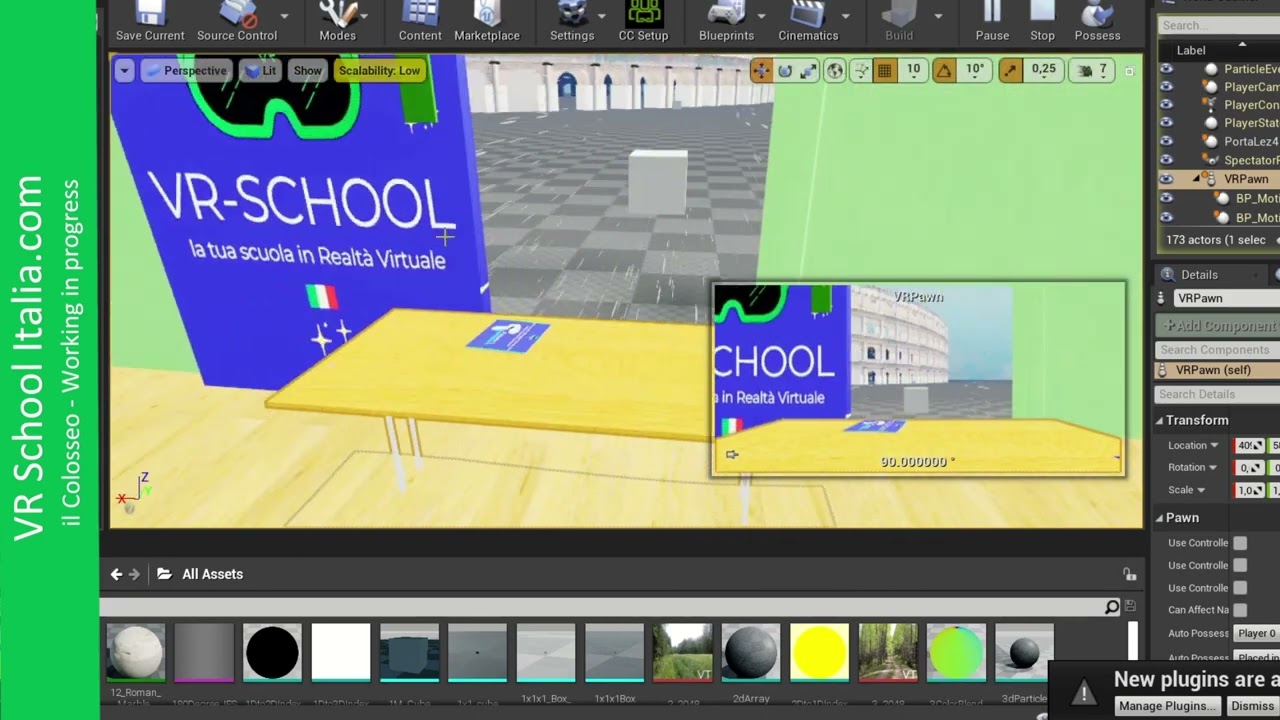Open the Lit view mode menu
Screen dimensions: 1280x720
pyautogui.click(x=260, y=71)
